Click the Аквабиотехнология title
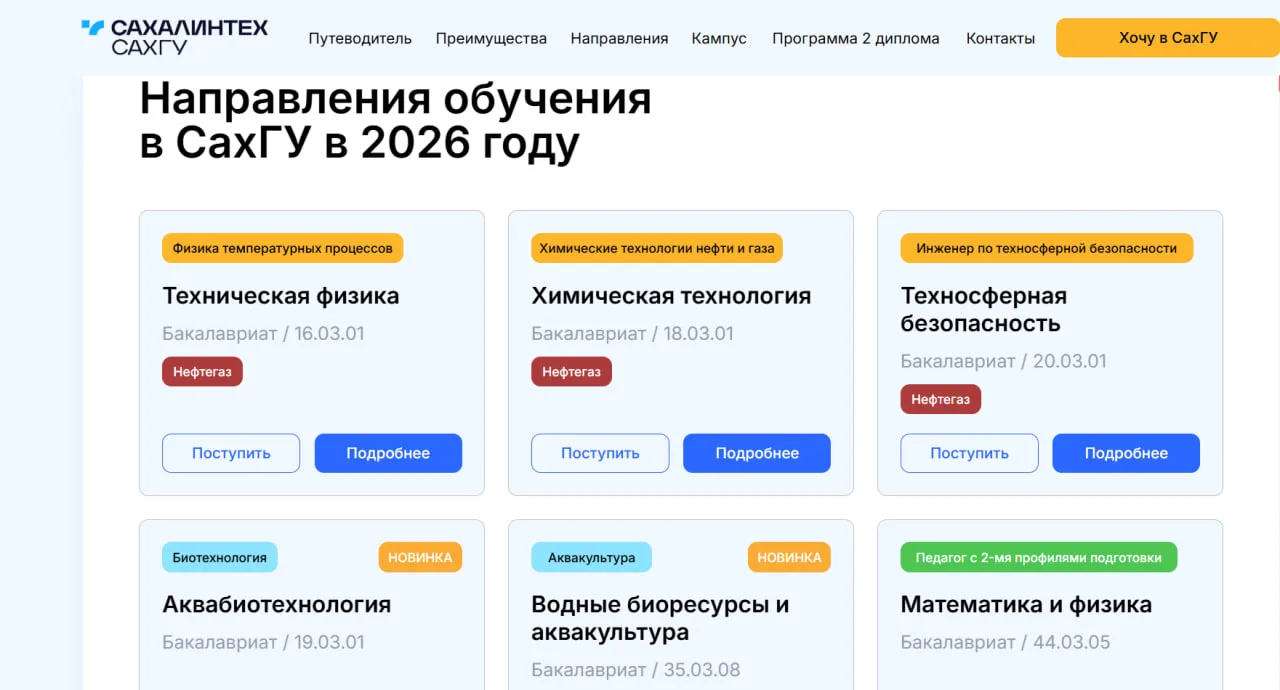 277,605
